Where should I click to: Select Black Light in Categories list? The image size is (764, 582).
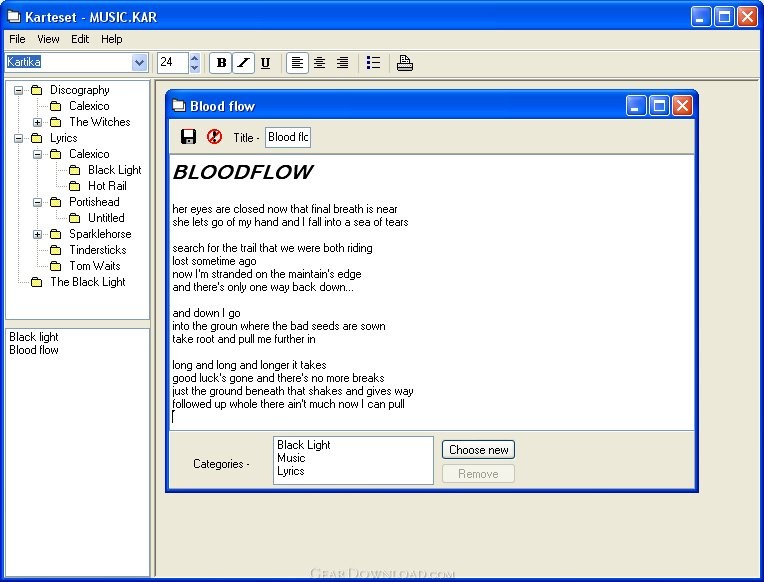tap(304, 445)
